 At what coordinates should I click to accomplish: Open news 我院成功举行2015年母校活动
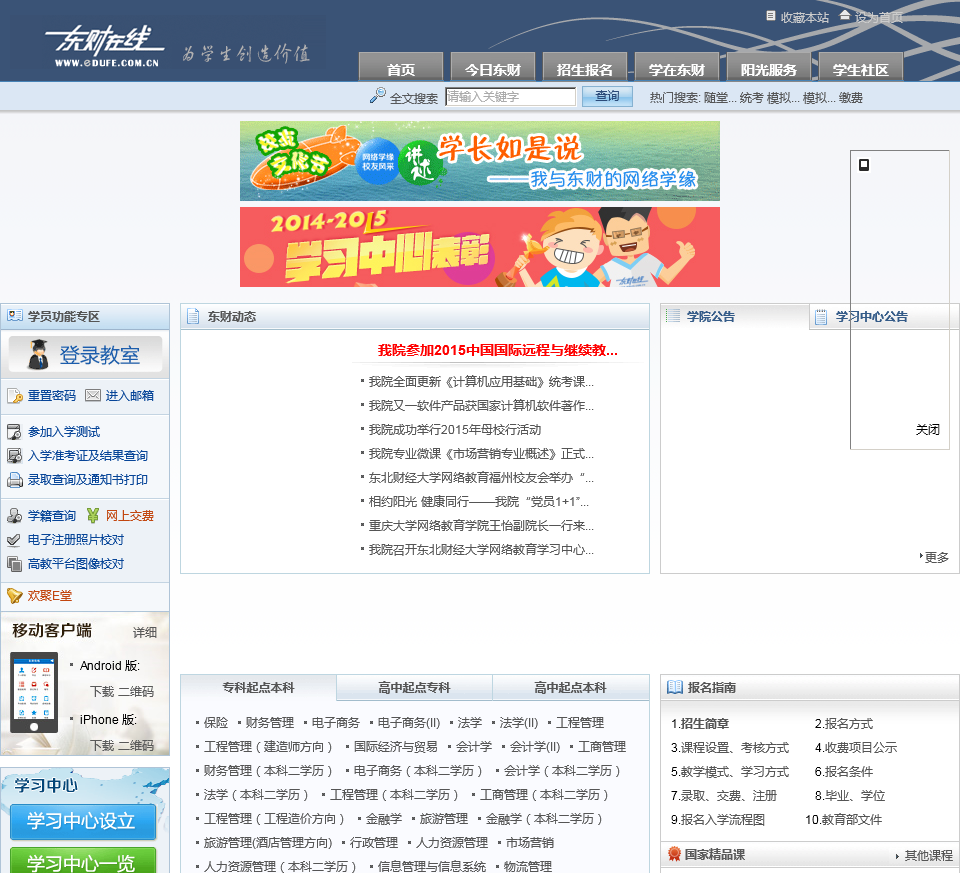click(455, 430)
